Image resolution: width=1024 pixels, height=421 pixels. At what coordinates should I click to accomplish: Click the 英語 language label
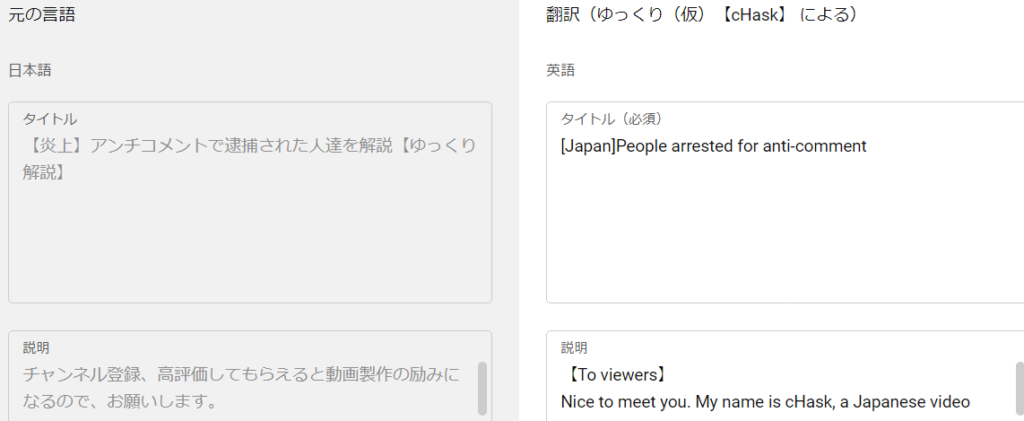pos(560,70)
